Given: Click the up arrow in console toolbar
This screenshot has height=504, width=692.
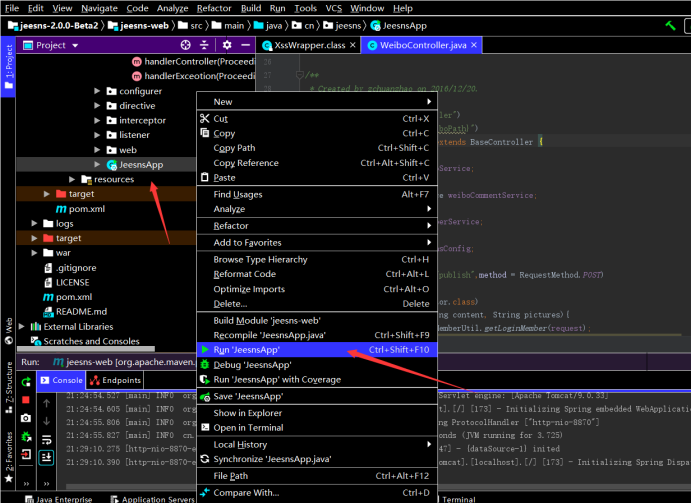Looking at the screenshot, I should coord(46,403).
